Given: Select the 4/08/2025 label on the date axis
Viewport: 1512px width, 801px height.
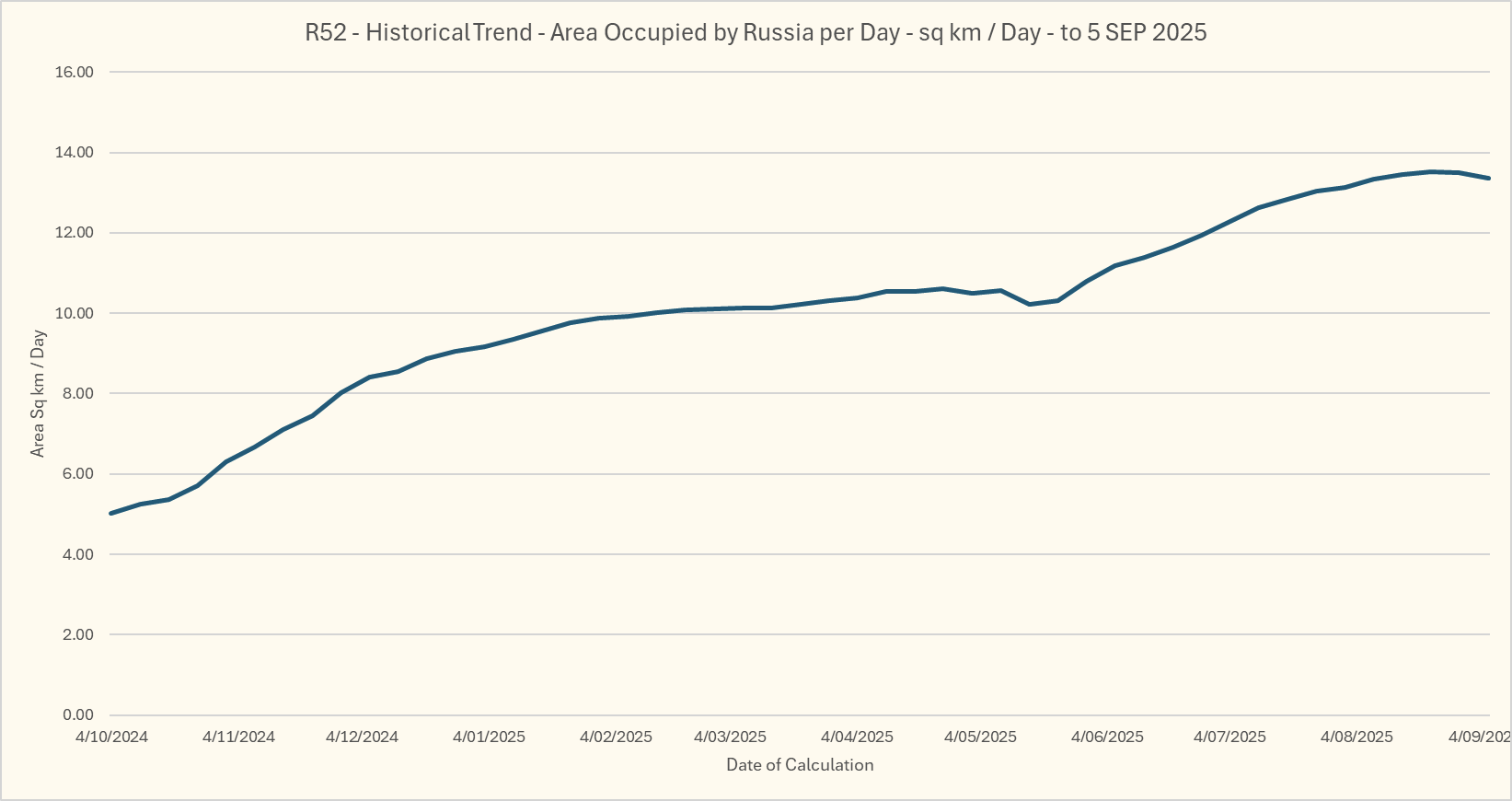Looking at the screenshot, I should click(1356, 737).
